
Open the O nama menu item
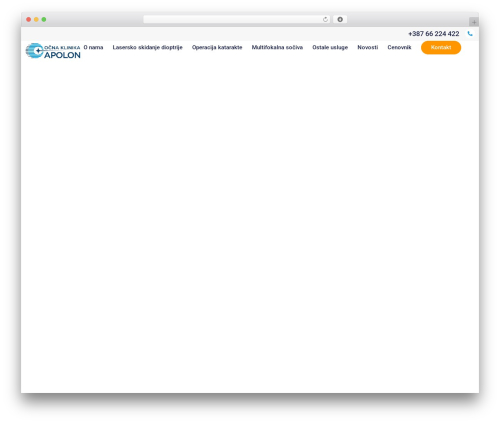(x=93, y=47)
